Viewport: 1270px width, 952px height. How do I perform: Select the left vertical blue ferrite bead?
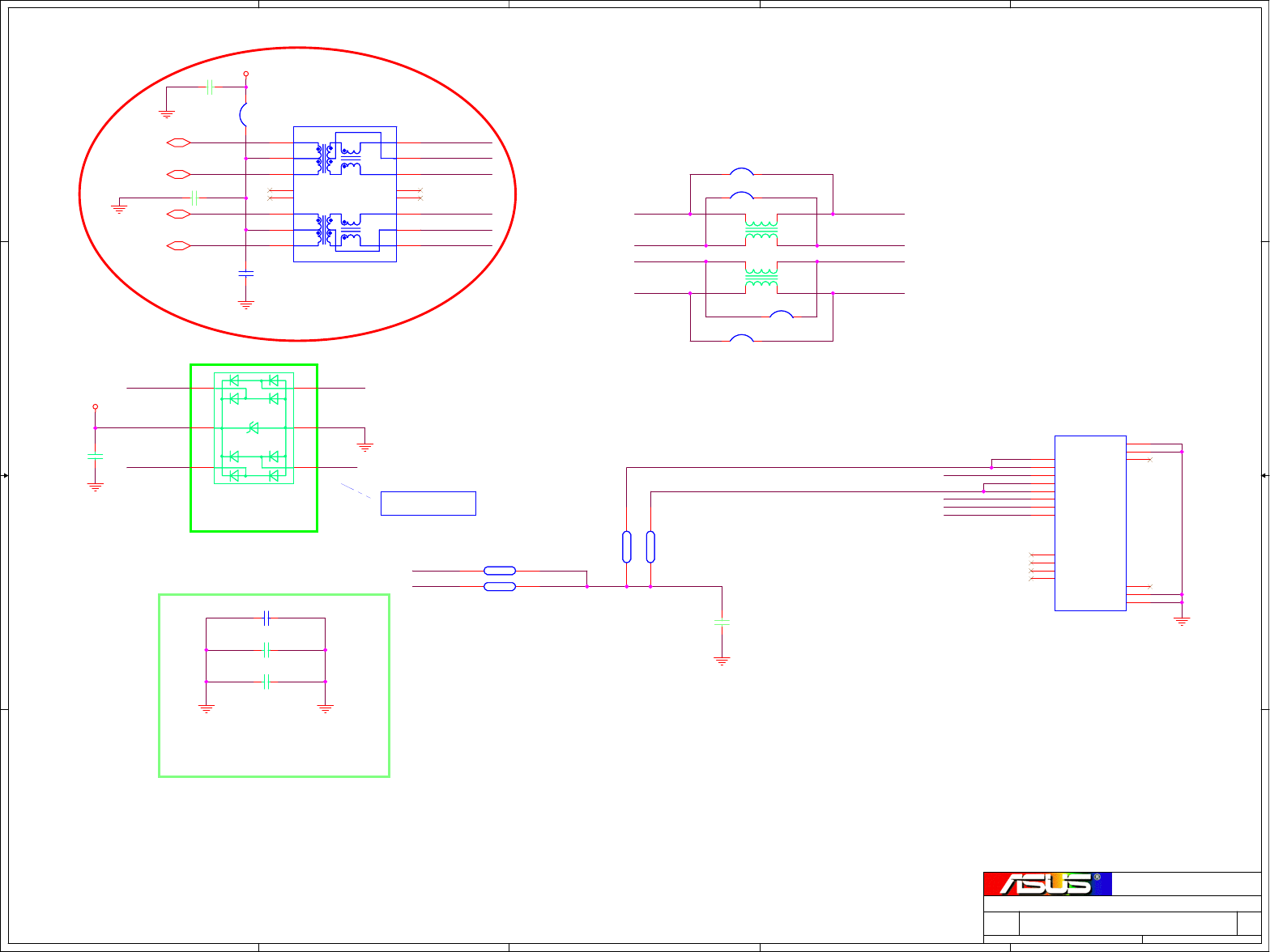[x=627, y=546]
